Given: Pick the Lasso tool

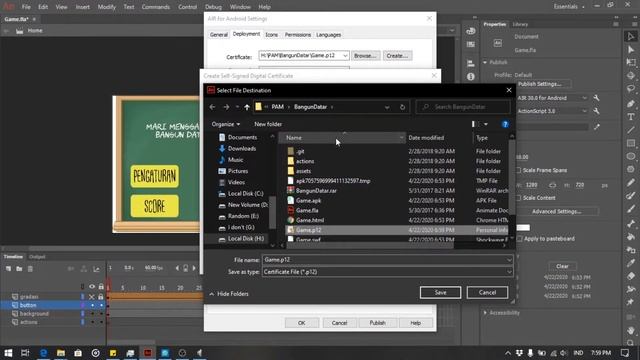Looking at the screenshot, I should pyautogui.click(x=631, y=89).
